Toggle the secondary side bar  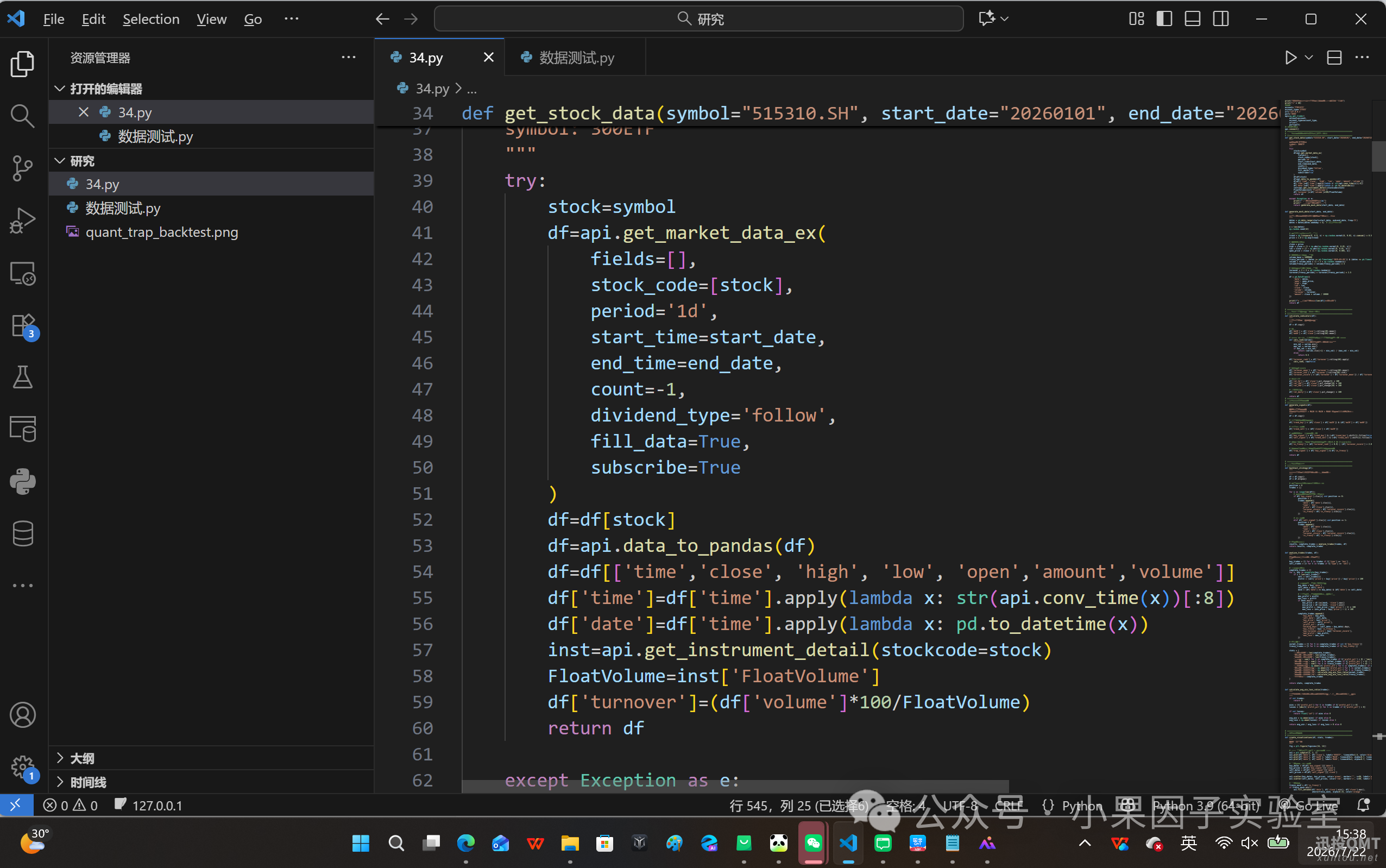coord(1221,19)
